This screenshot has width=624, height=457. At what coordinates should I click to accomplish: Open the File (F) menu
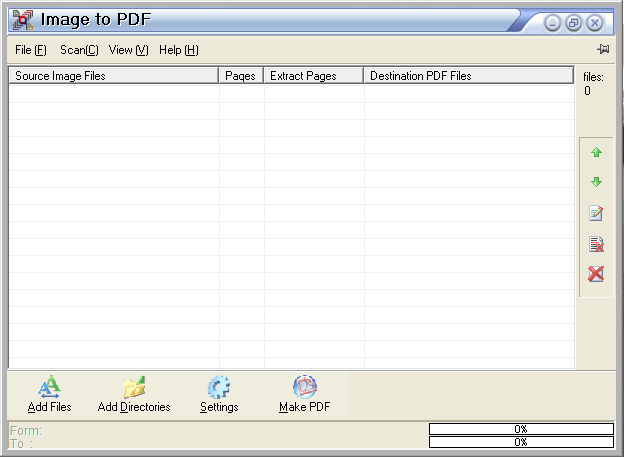click(31, 50)
